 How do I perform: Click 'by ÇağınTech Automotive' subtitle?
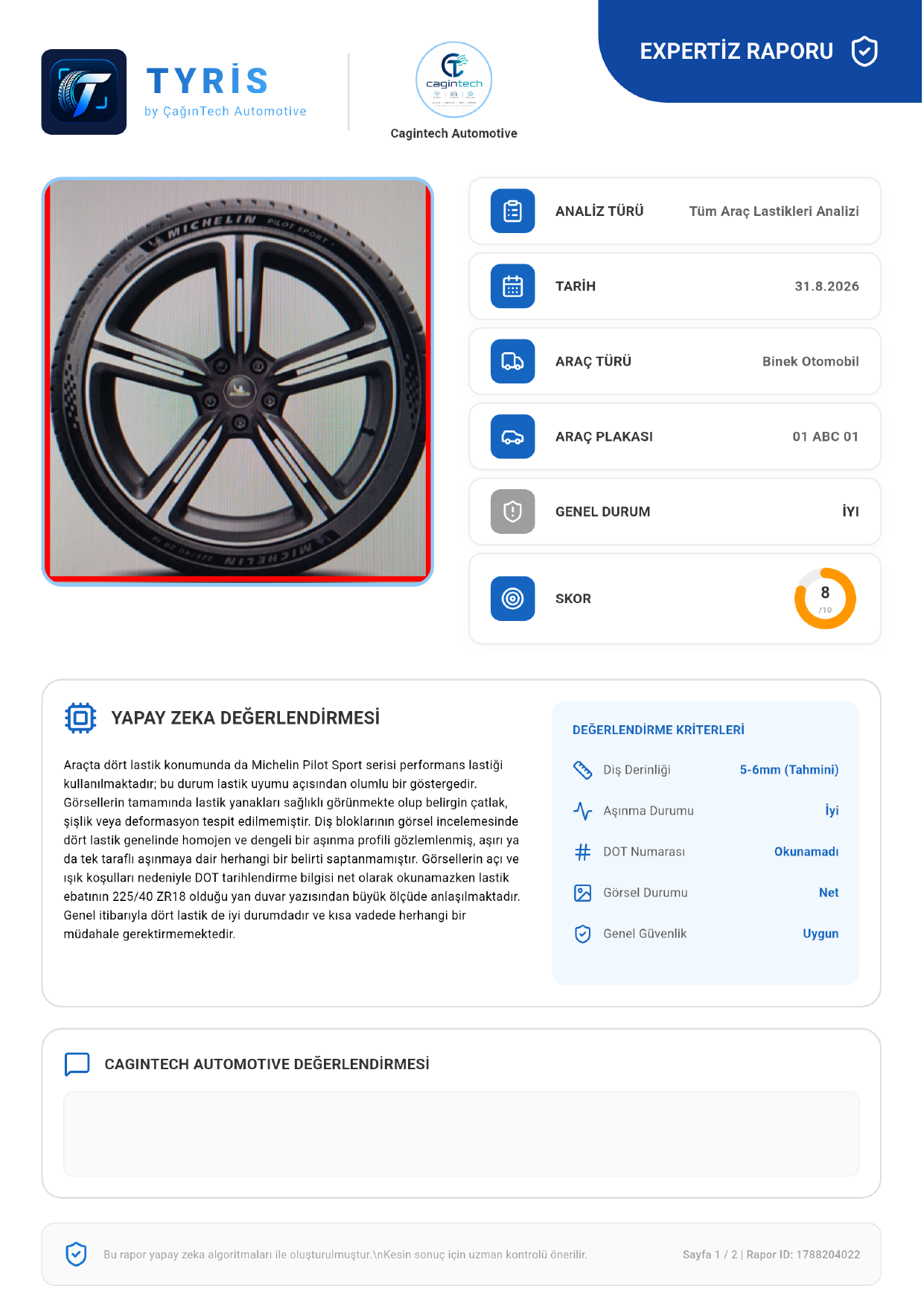pyautogui.click(x=226, y=112)
